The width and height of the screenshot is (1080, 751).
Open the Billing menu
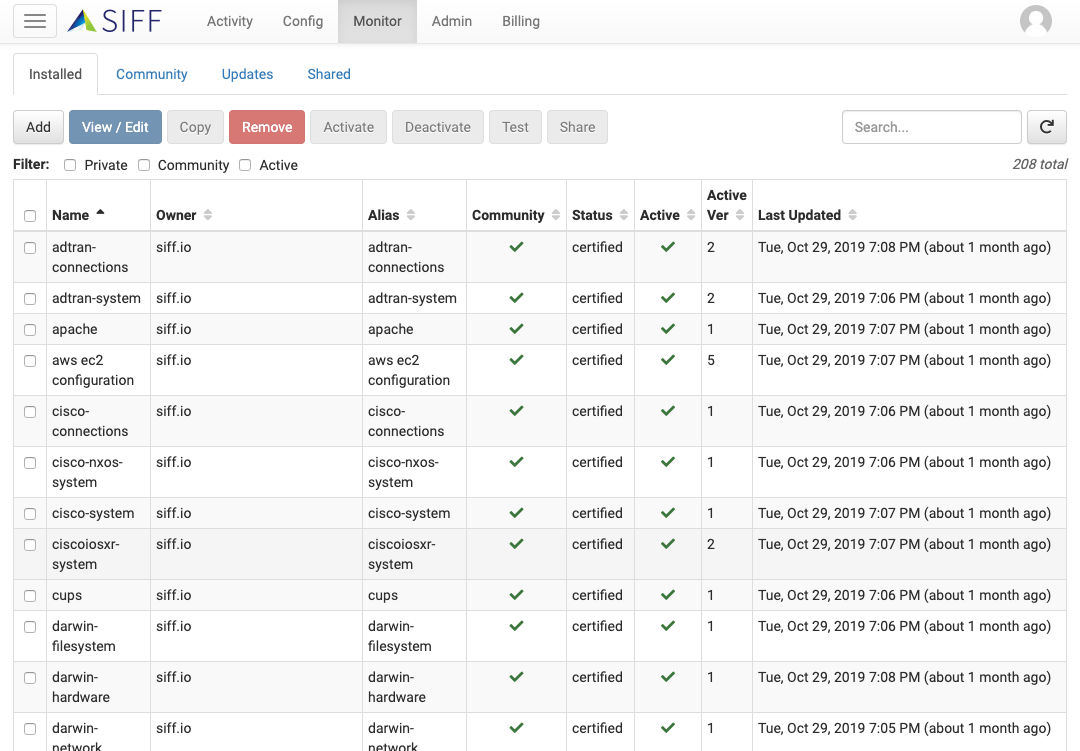pyautogui.click(x=521, y=21)
